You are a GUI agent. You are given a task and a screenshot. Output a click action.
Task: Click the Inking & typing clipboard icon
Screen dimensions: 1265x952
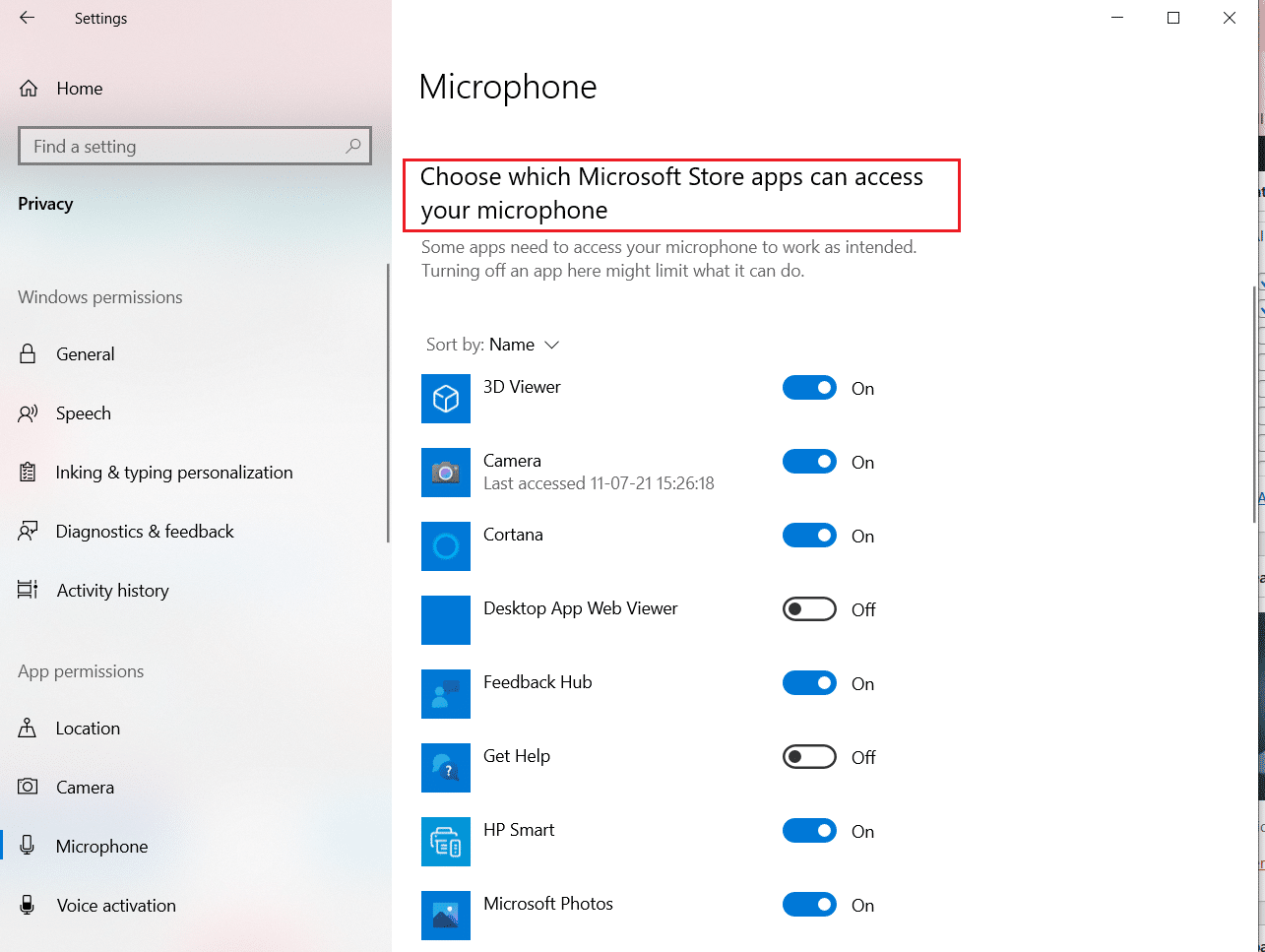[x=28, y=473]
